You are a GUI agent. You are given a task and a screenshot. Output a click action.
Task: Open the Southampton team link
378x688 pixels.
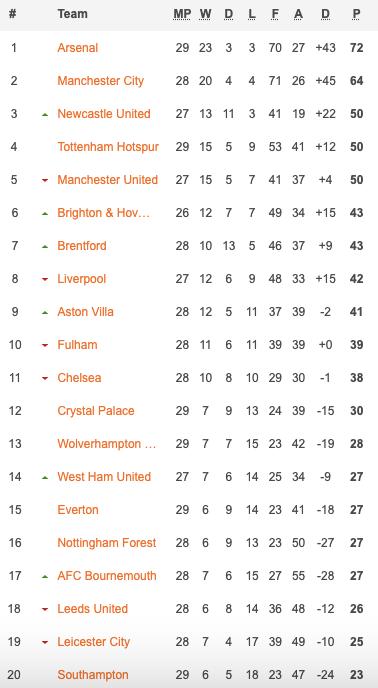(93, 674)
